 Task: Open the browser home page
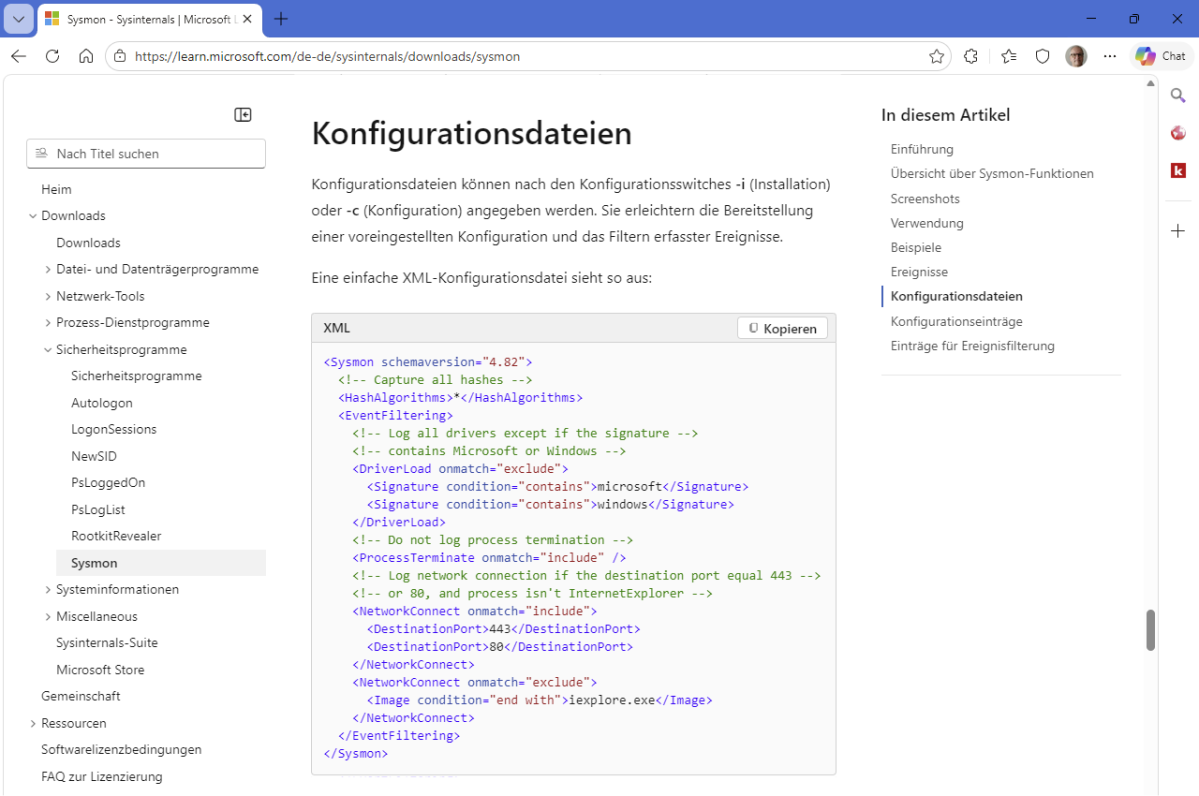86,56
